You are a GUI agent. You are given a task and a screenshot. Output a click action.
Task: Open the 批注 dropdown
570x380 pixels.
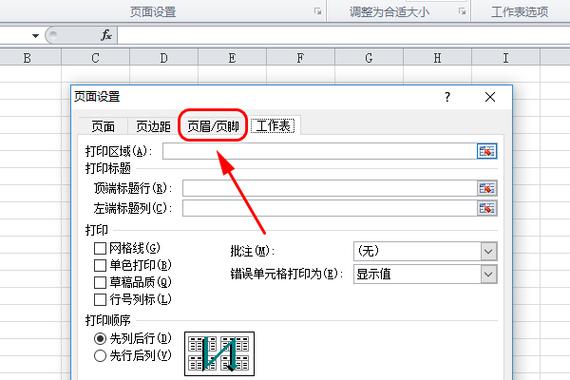click(x=489, y=251)
